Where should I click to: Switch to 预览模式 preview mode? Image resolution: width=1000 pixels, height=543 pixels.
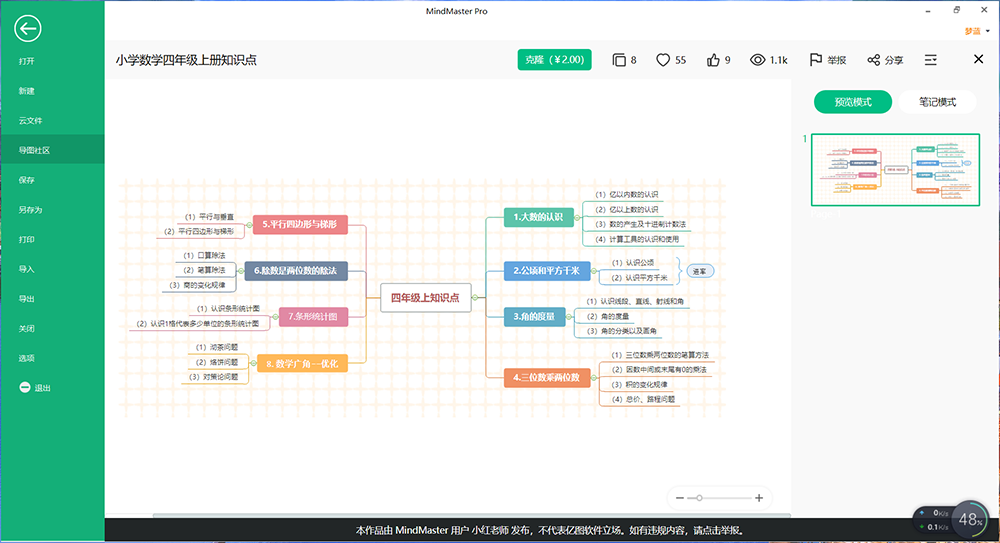[853, 102]
